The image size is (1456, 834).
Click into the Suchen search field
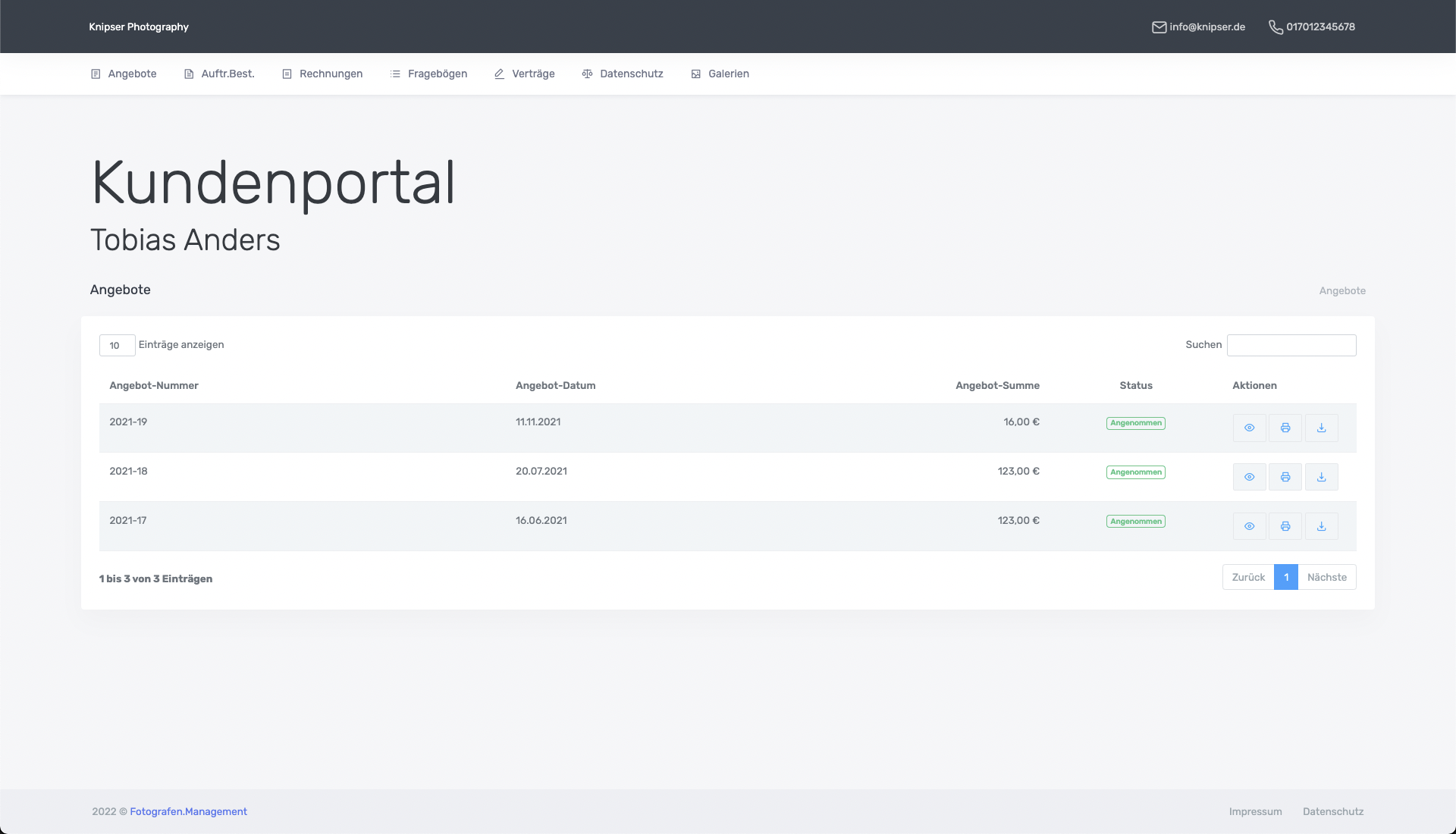click(1291, 345)
